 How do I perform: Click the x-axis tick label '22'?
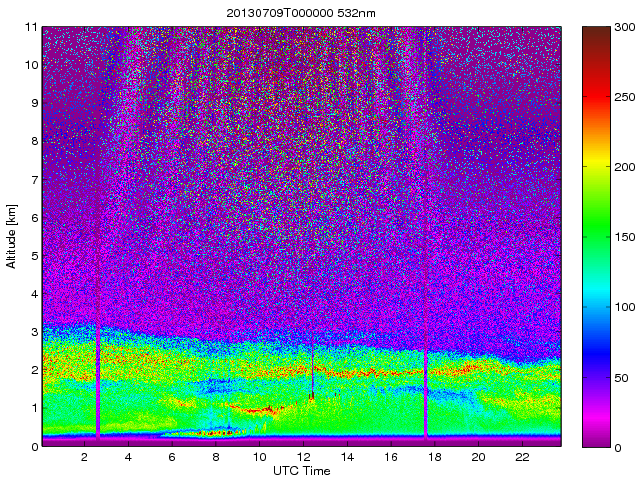[x=522, y=457]
